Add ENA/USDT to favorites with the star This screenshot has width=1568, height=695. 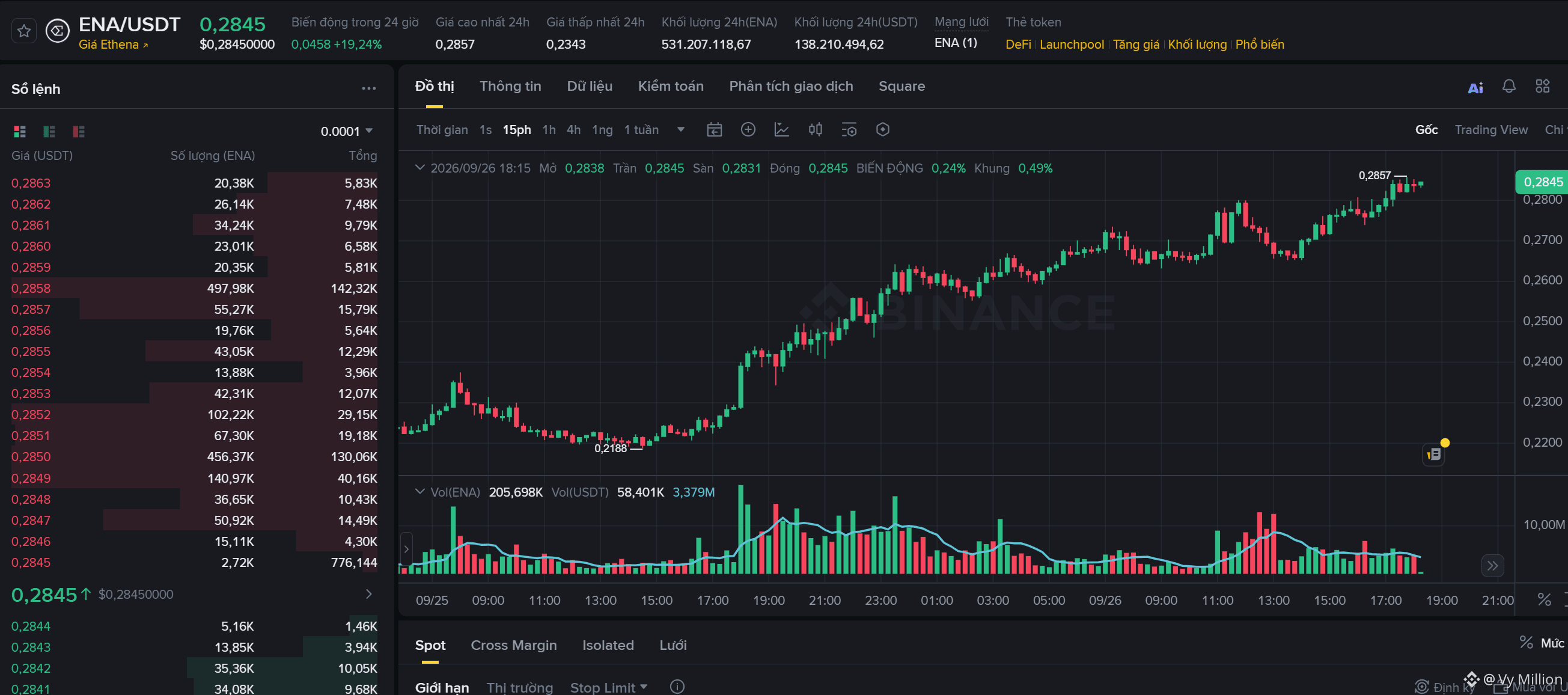click(23, 31)
